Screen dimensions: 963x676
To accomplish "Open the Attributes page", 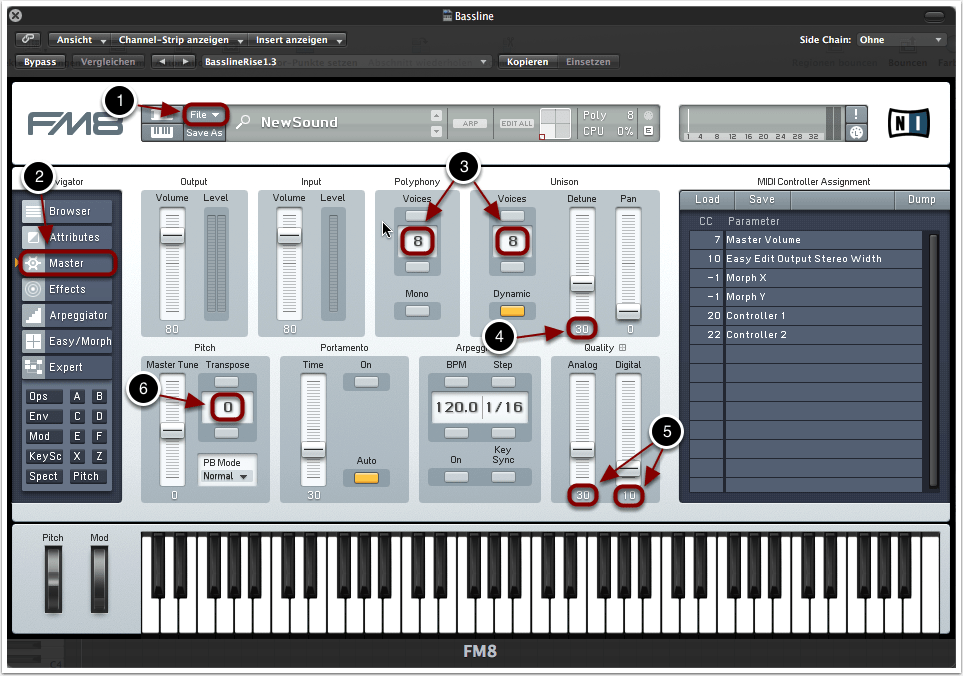I will pyautogui.click(x=67, y=237).
